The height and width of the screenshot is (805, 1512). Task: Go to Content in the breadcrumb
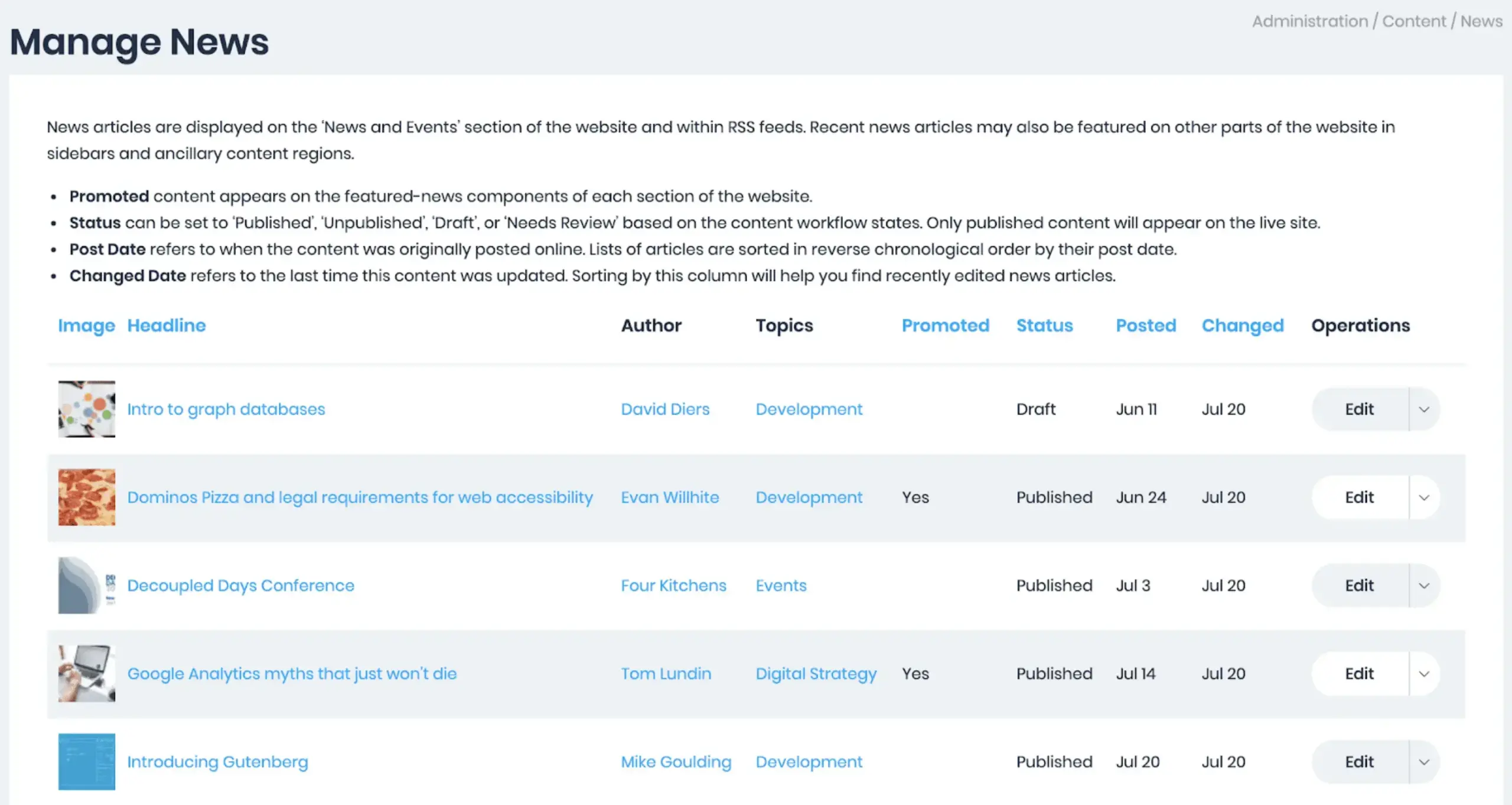1414,21
